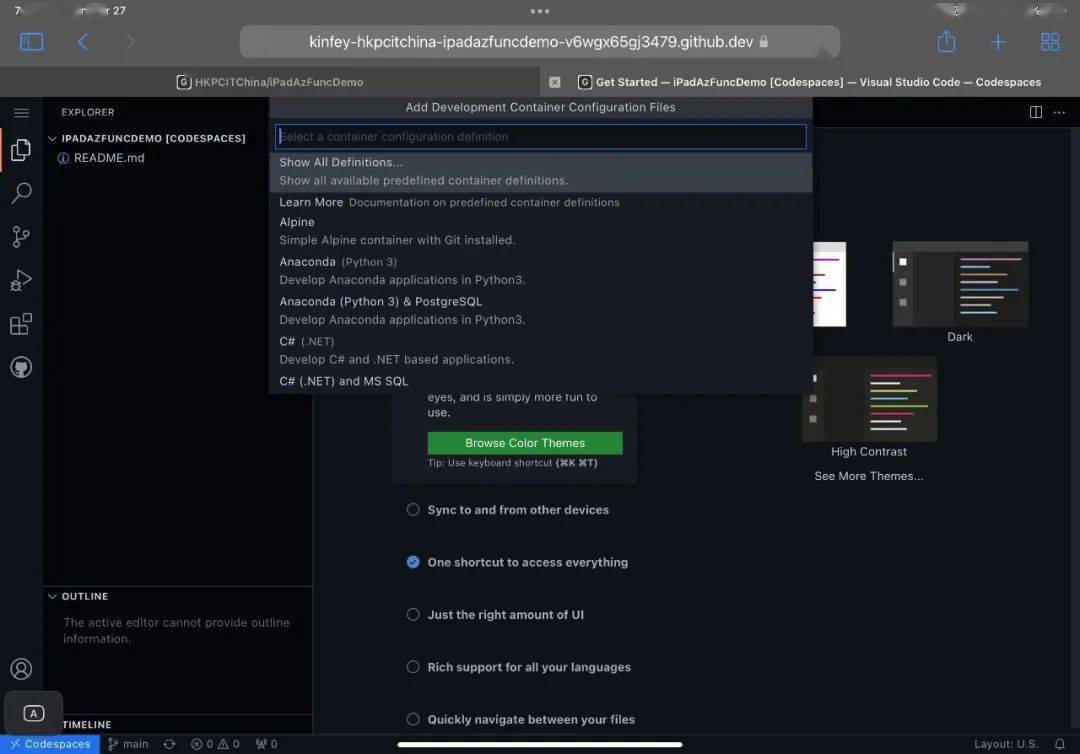Click the Split Editor icon

click(1035, 112)
